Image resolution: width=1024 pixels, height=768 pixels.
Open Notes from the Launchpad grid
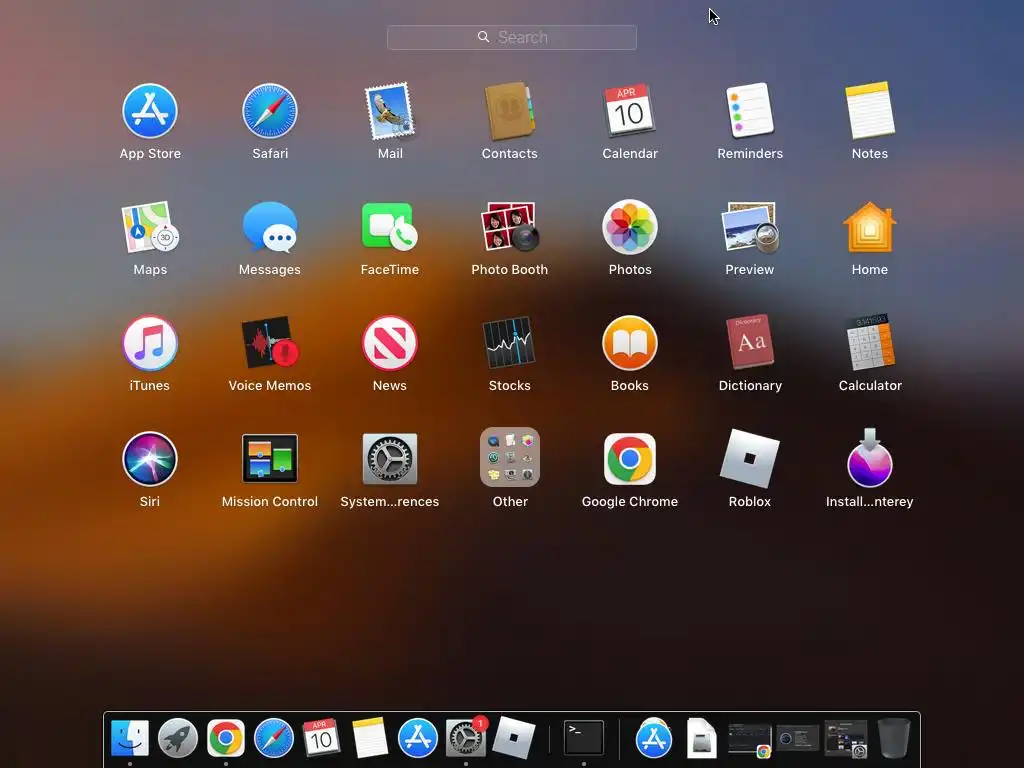pos(870,111)
